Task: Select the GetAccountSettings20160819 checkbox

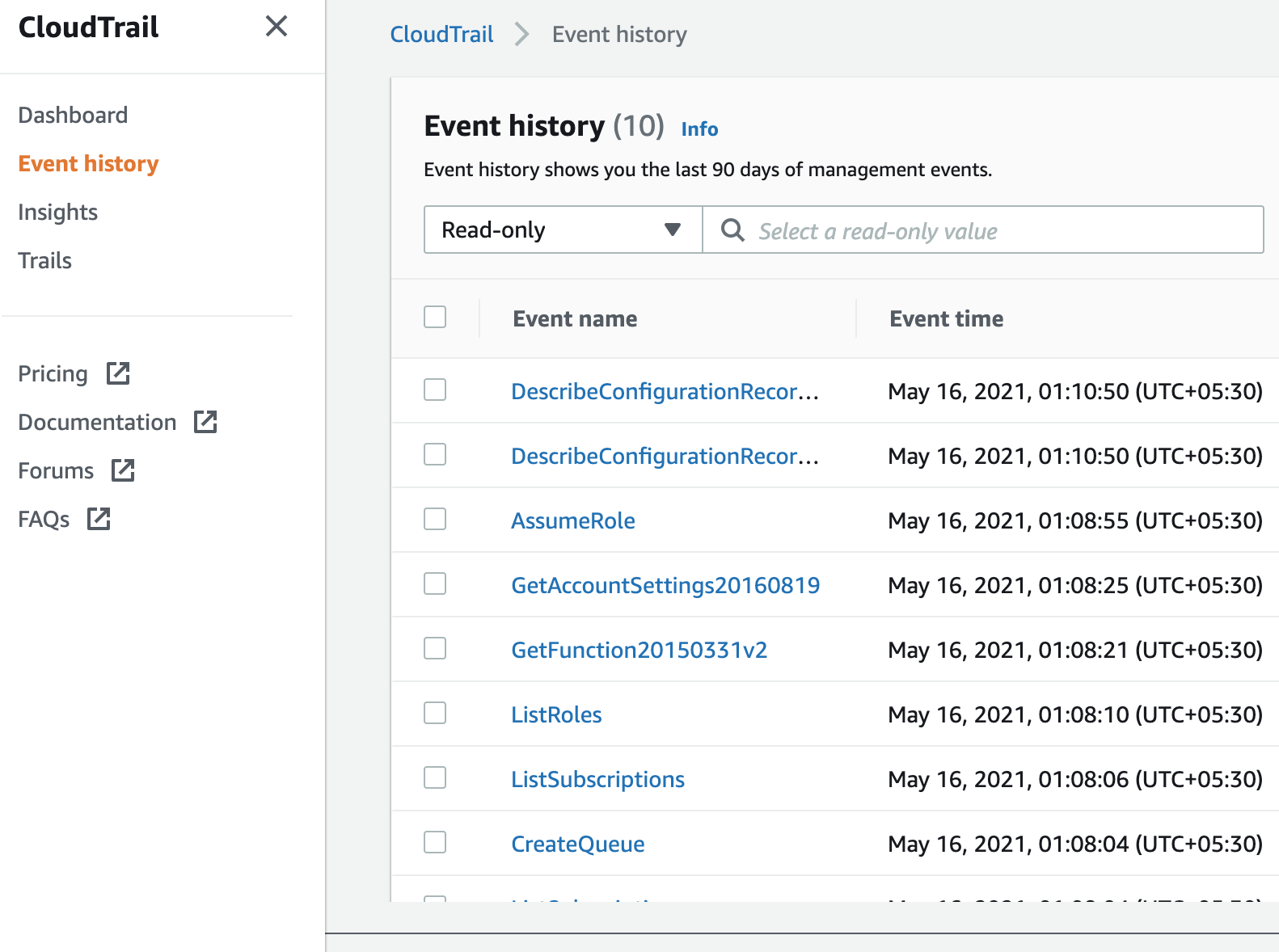Action: click(435, 583)
